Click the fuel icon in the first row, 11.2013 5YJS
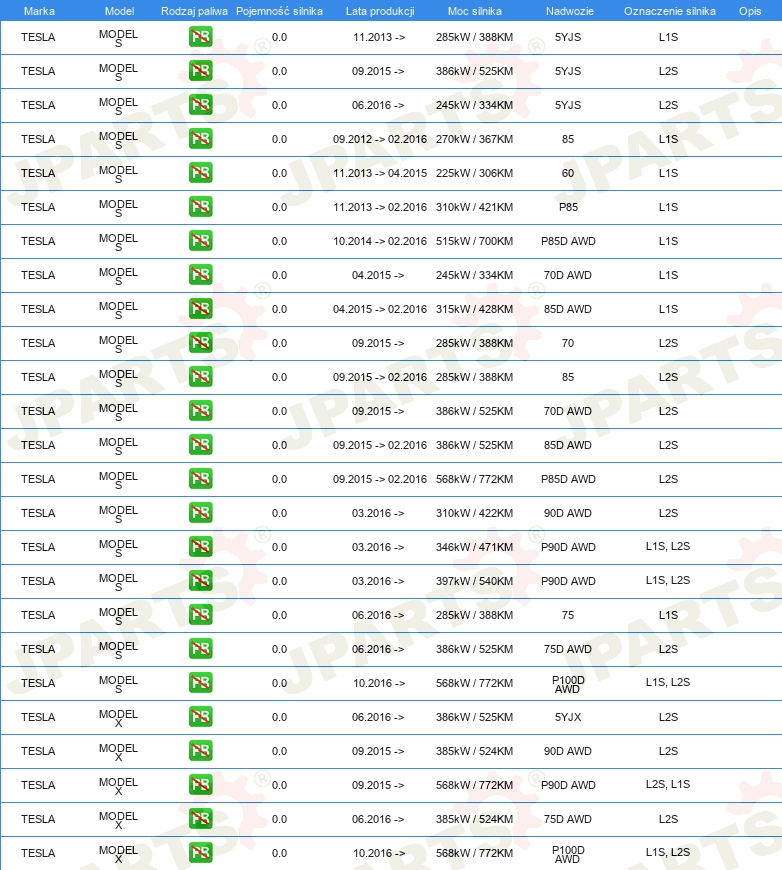The image size is (782, 870). (x=200, y=37)
